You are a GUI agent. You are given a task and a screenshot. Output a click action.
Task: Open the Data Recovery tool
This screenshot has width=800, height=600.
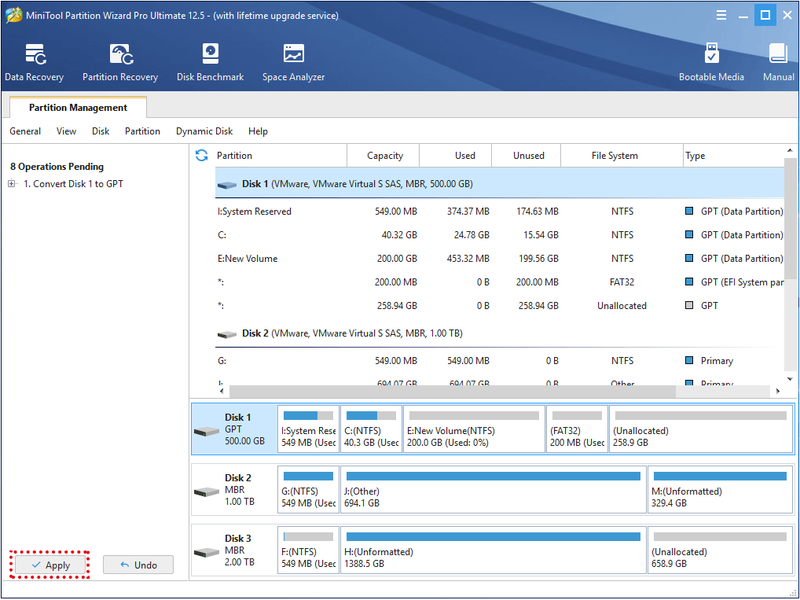34,62
